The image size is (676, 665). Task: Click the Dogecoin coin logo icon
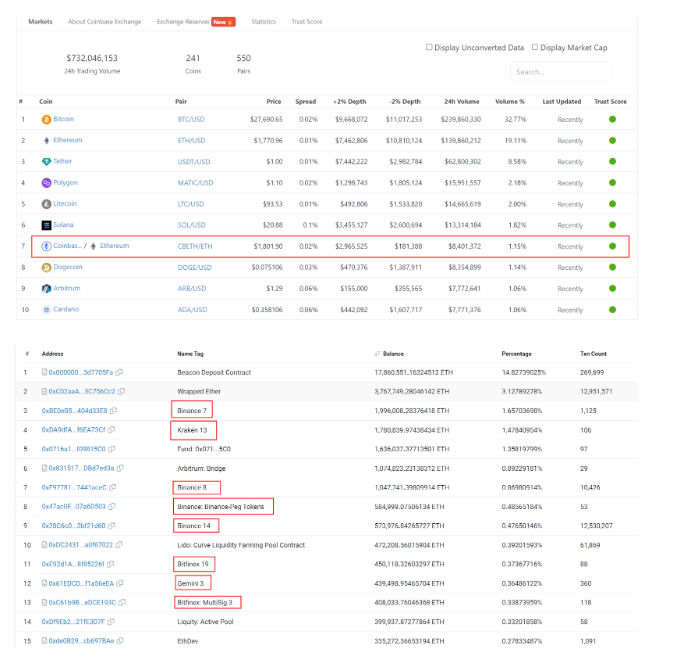pos(46,267)
